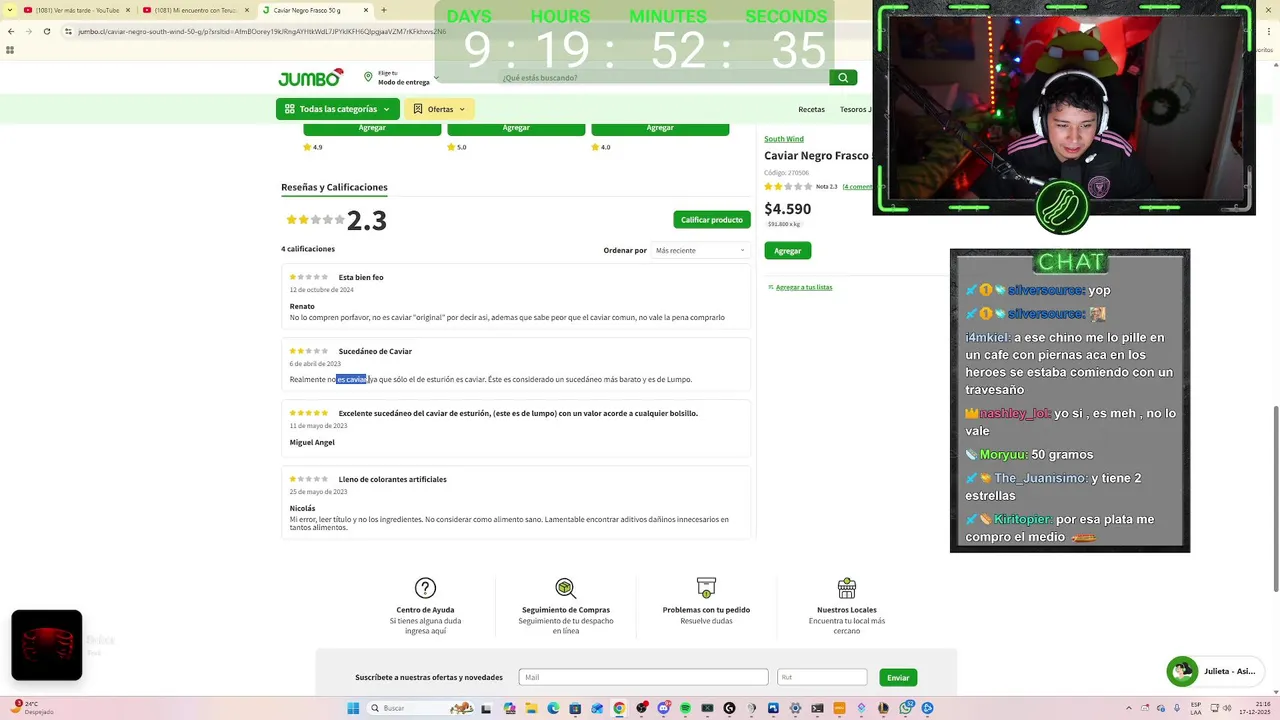Viewport: 1280px width, 720px height.
Task: Click list icon beside Agregar a tus listas
Action: 771,287
